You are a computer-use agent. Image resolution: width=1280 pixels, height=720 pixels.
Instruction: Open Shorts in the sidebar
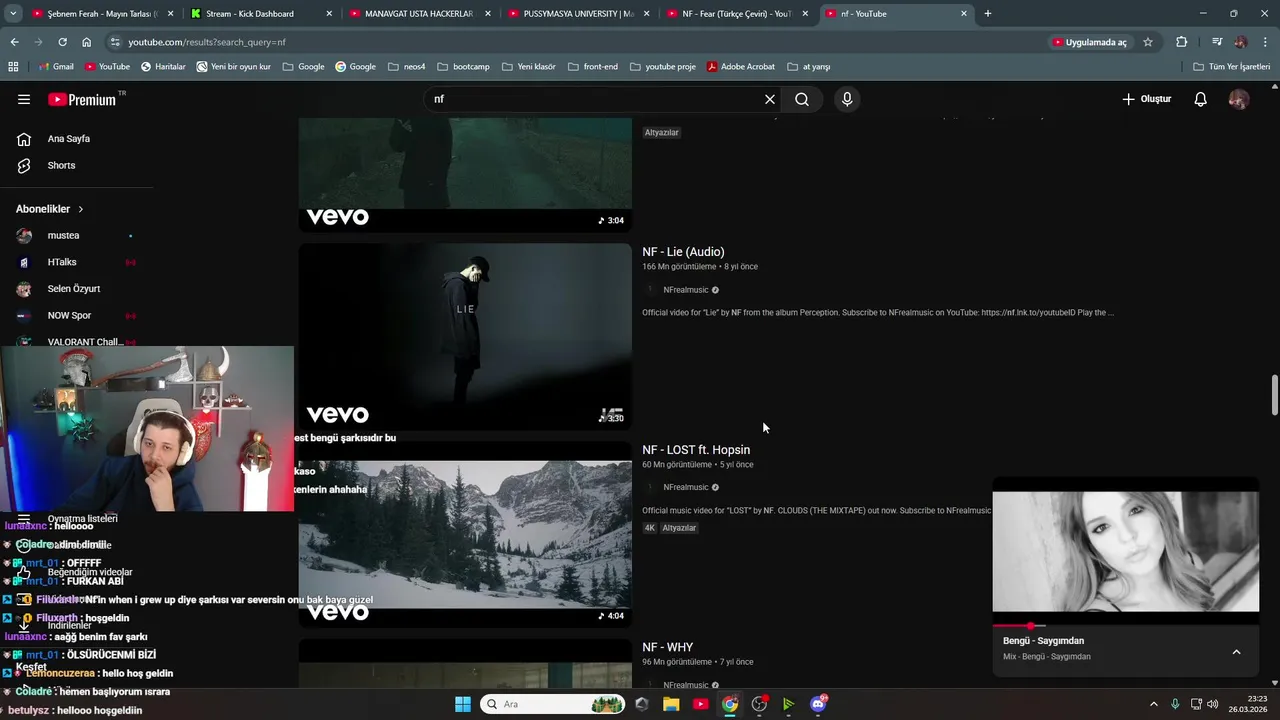61,165
